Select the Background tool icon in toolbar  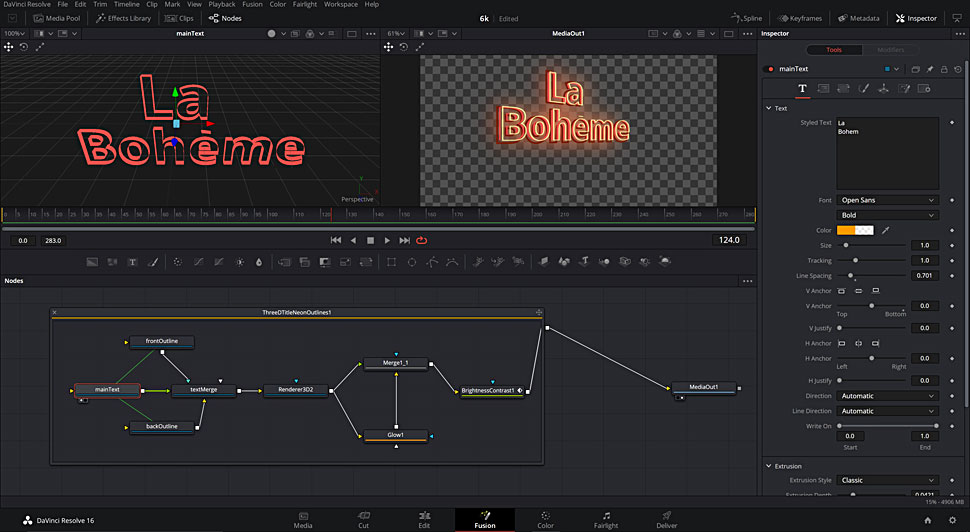pos(92,262)
